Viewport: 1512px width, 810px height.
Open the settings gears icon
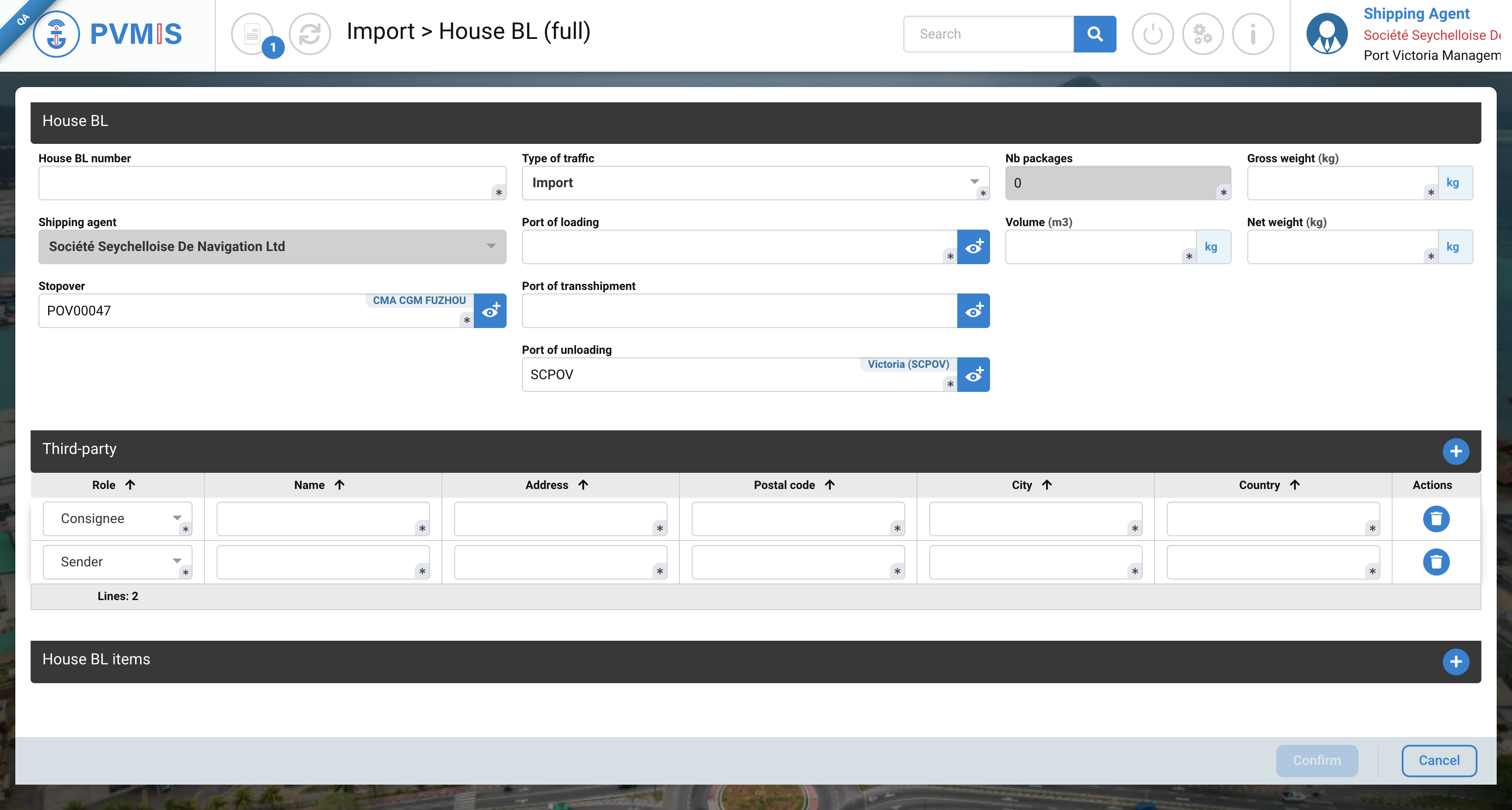coord(1202,34)
